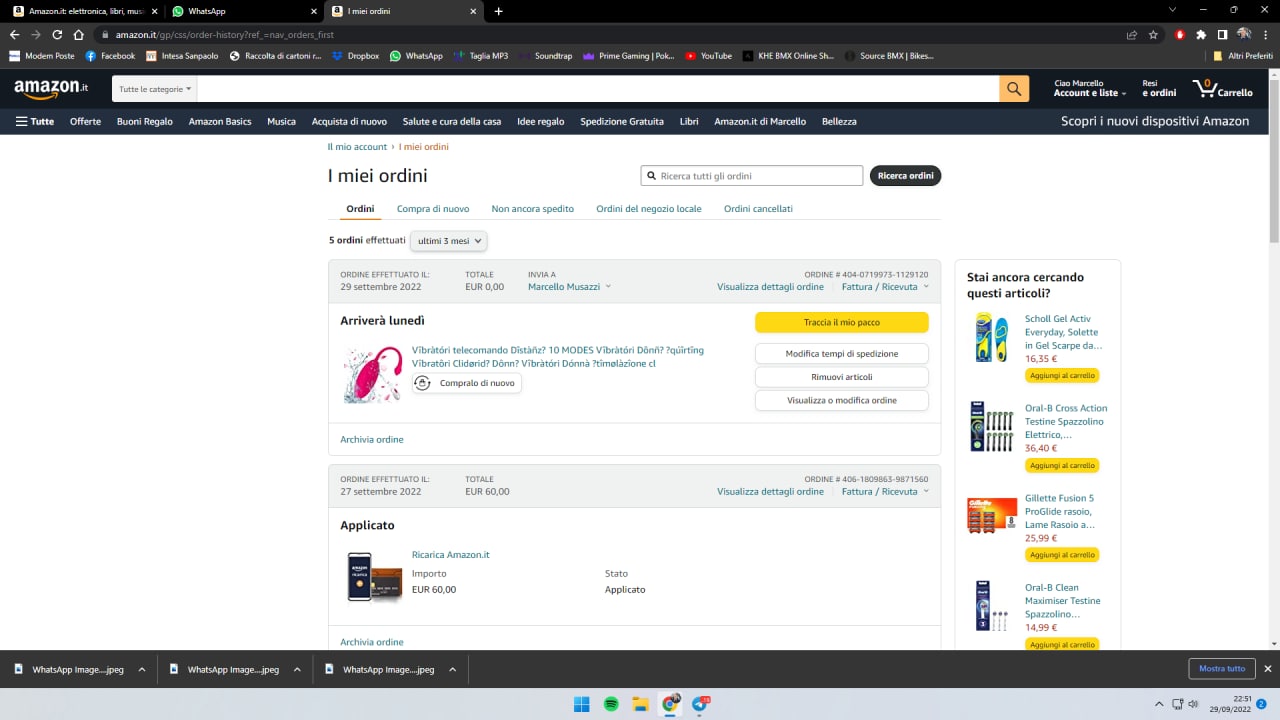The height and width of the screenshot is (720, 1280).
Task: Click the Amazon search magnifier button
Action: pyautogui.click(x=1013, y=89)
